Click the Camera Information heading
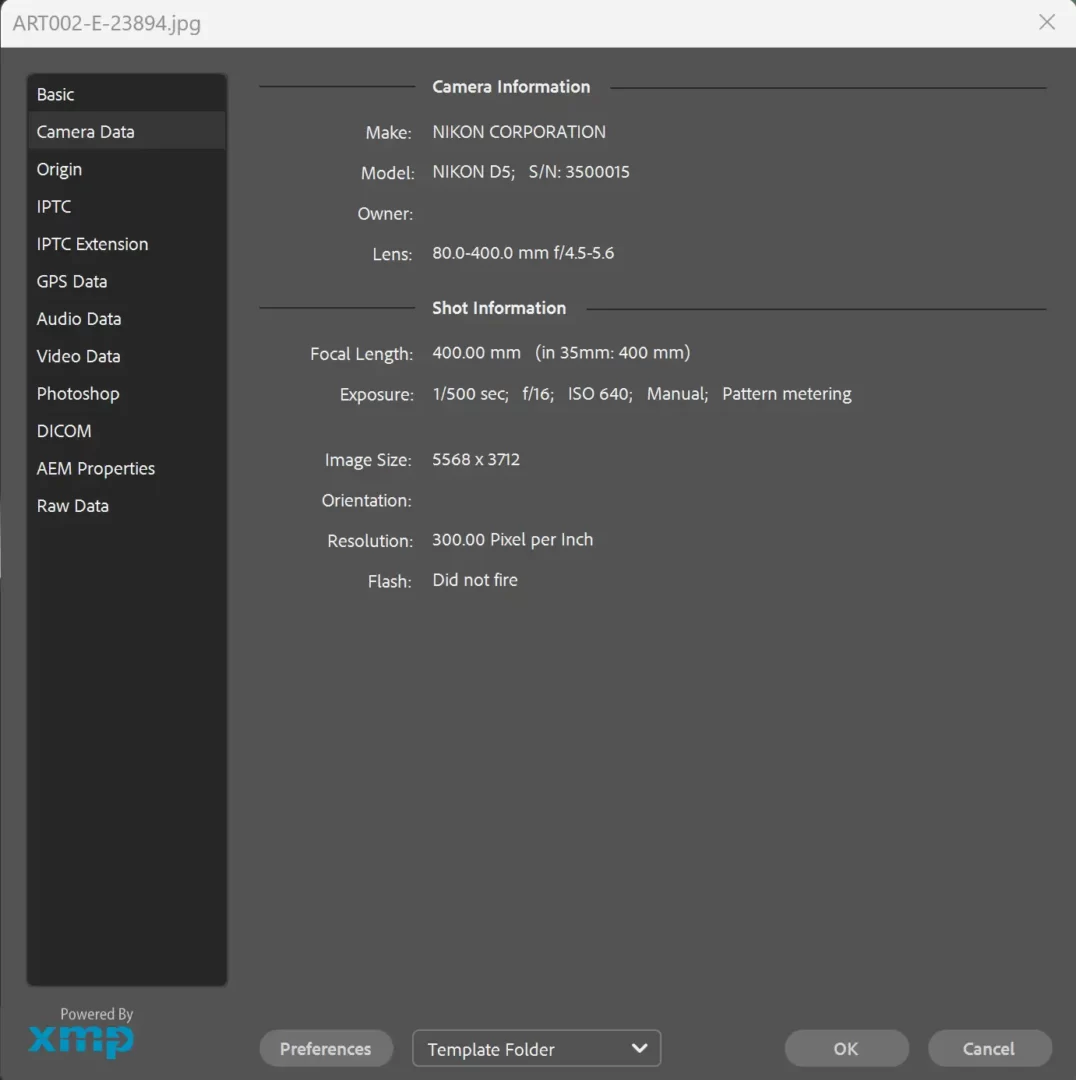 [x=511, y=87]
